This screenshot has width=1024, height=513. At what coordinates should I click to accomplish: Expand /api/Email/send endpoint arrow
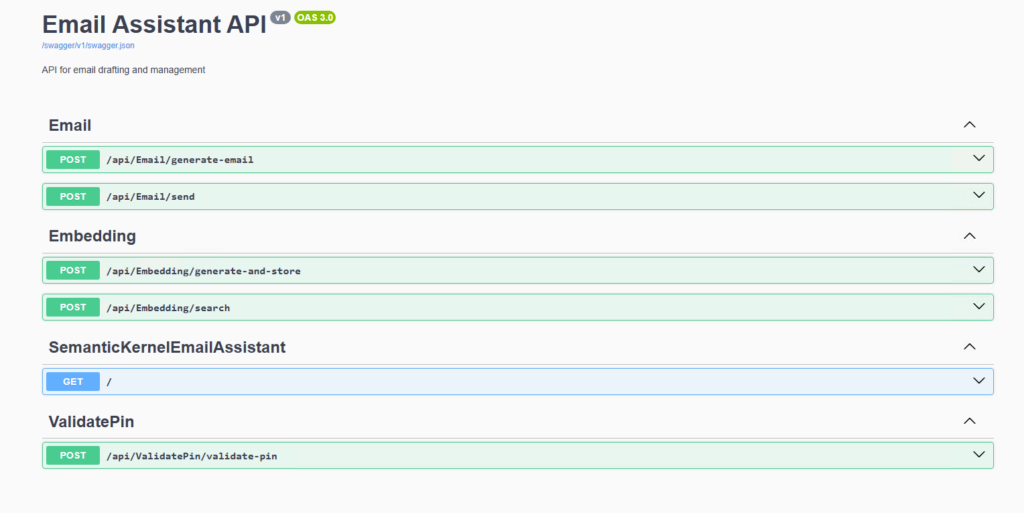click(x=978, y=195)
